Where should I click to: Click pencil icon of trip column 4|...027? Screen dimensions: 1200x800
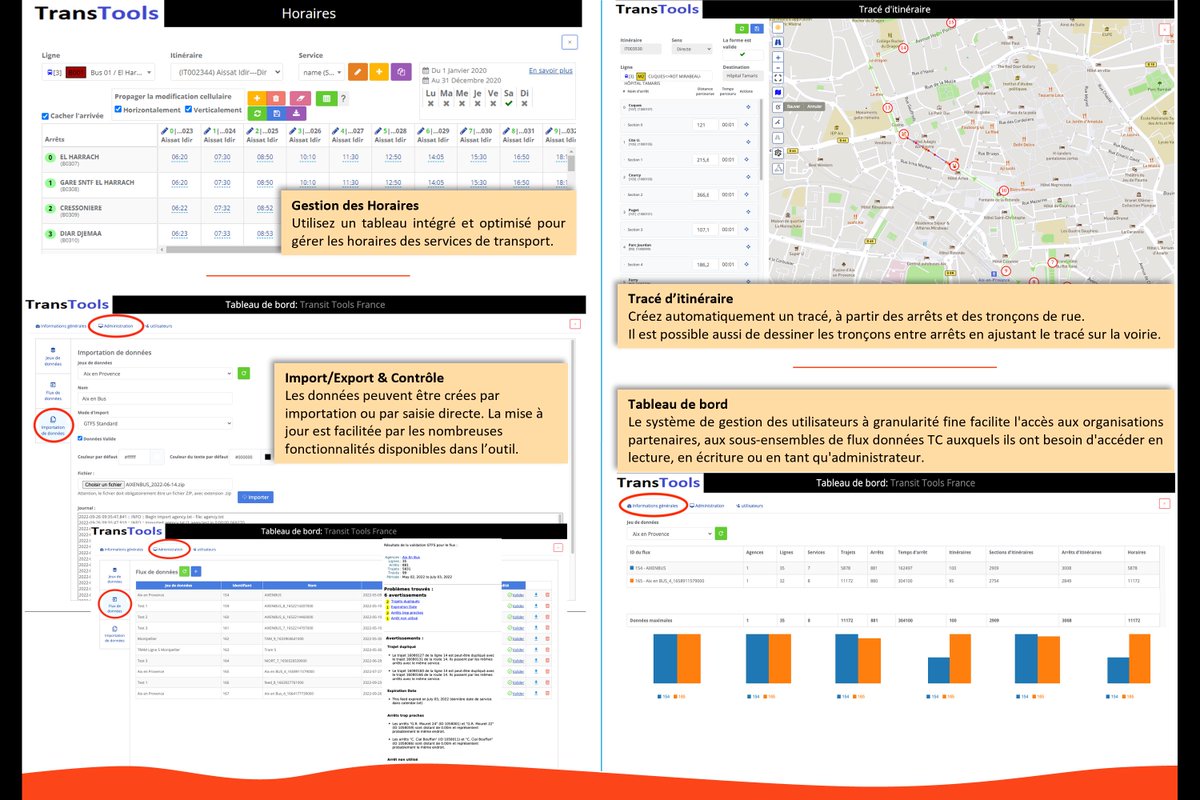click(336, 131)
